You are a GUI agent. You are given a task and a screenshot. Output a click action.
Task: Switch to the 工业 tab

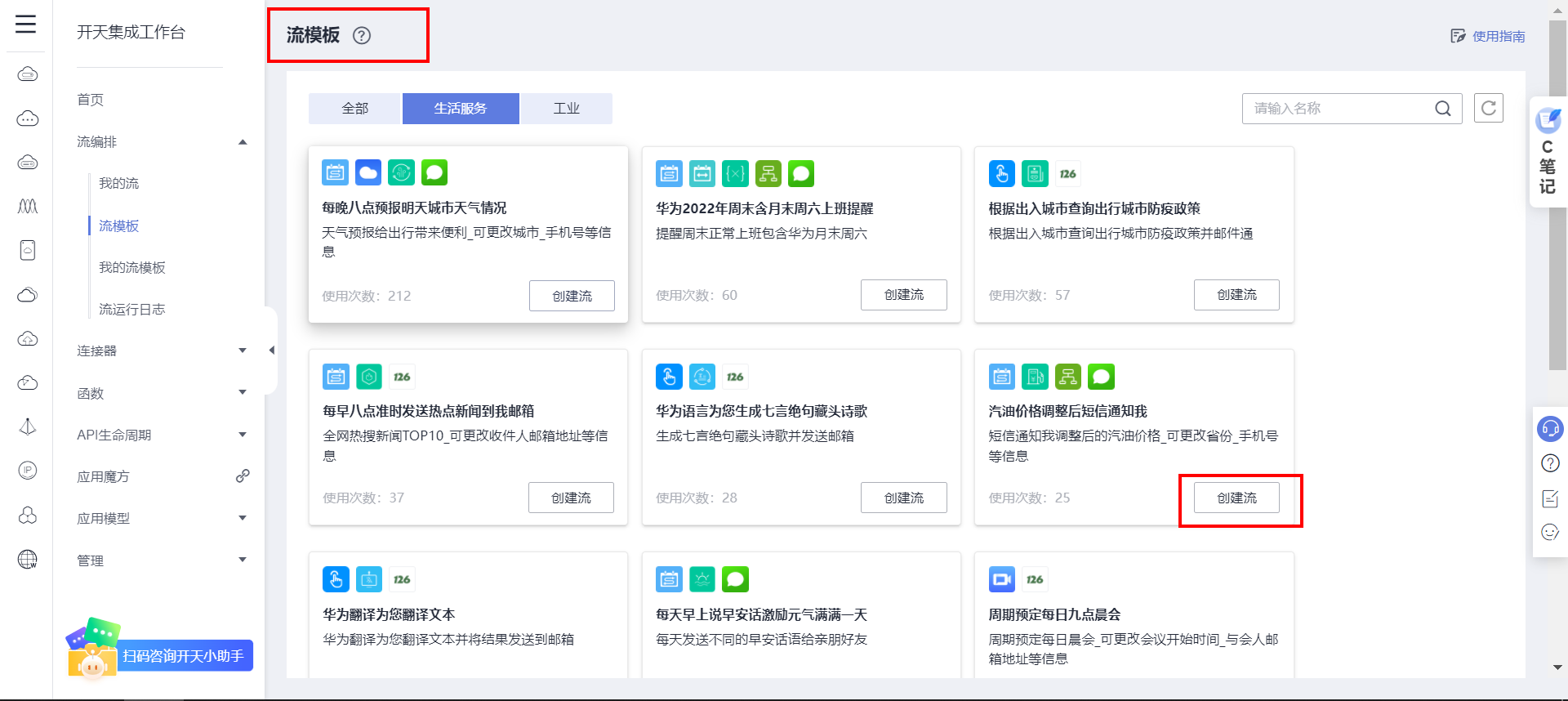click(566, 109)
